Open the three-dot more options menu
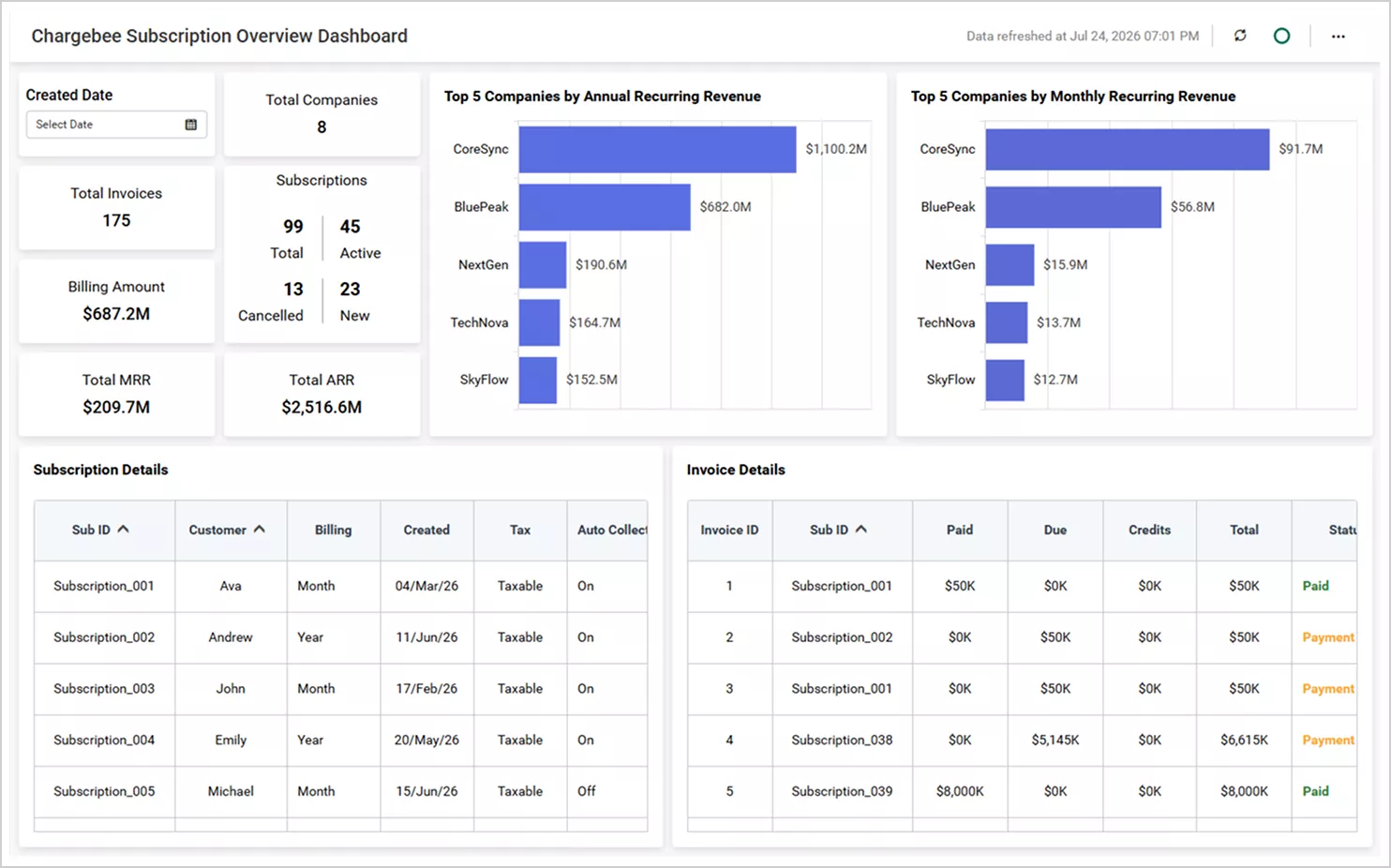The height and width of the screenshot is (868, 1391). click(1338, 36)
